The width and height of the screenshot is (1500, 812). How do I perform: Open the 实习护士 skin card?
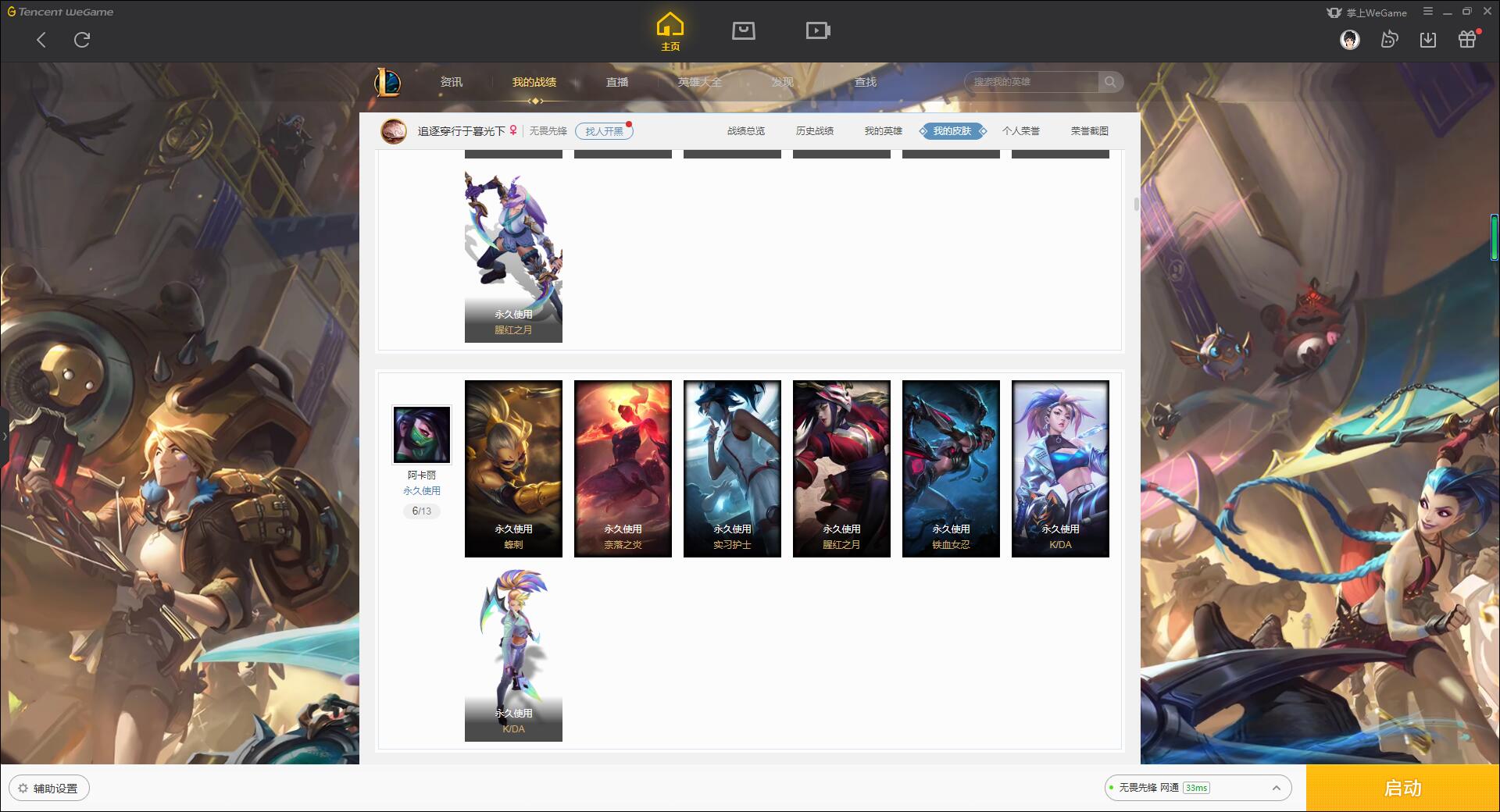coord(732,468)
